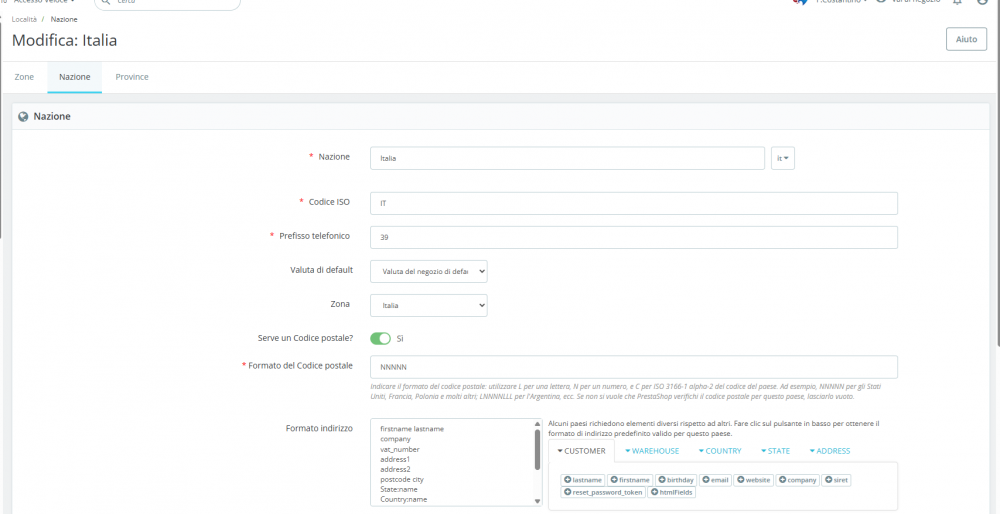Follow the Località breadcrumb link
Screen dimensions: 1000x514
pos(24,19)
